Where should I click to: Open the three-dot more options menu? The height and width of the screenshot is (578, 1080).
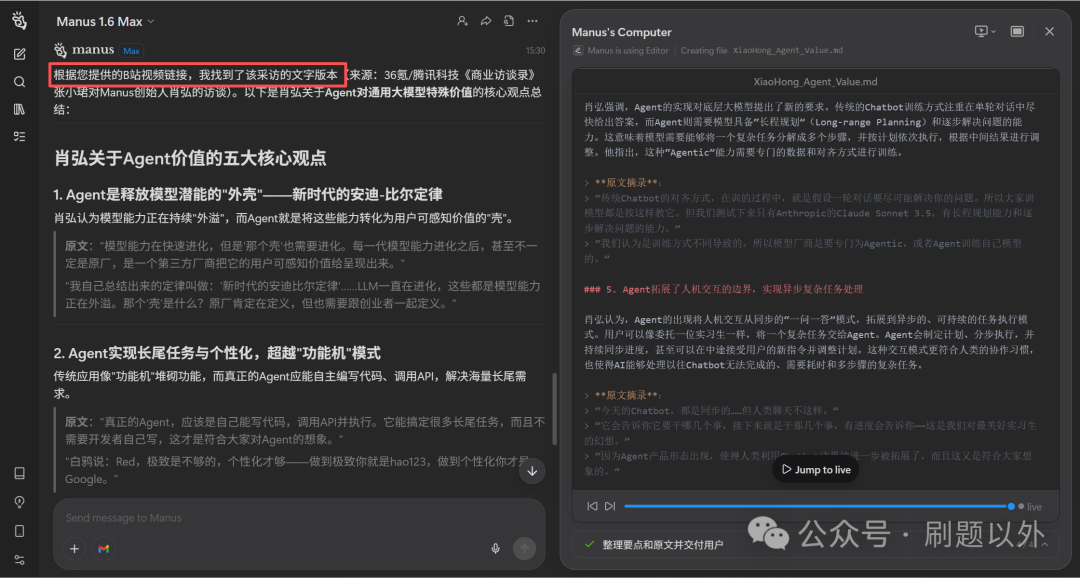point(533,21)
